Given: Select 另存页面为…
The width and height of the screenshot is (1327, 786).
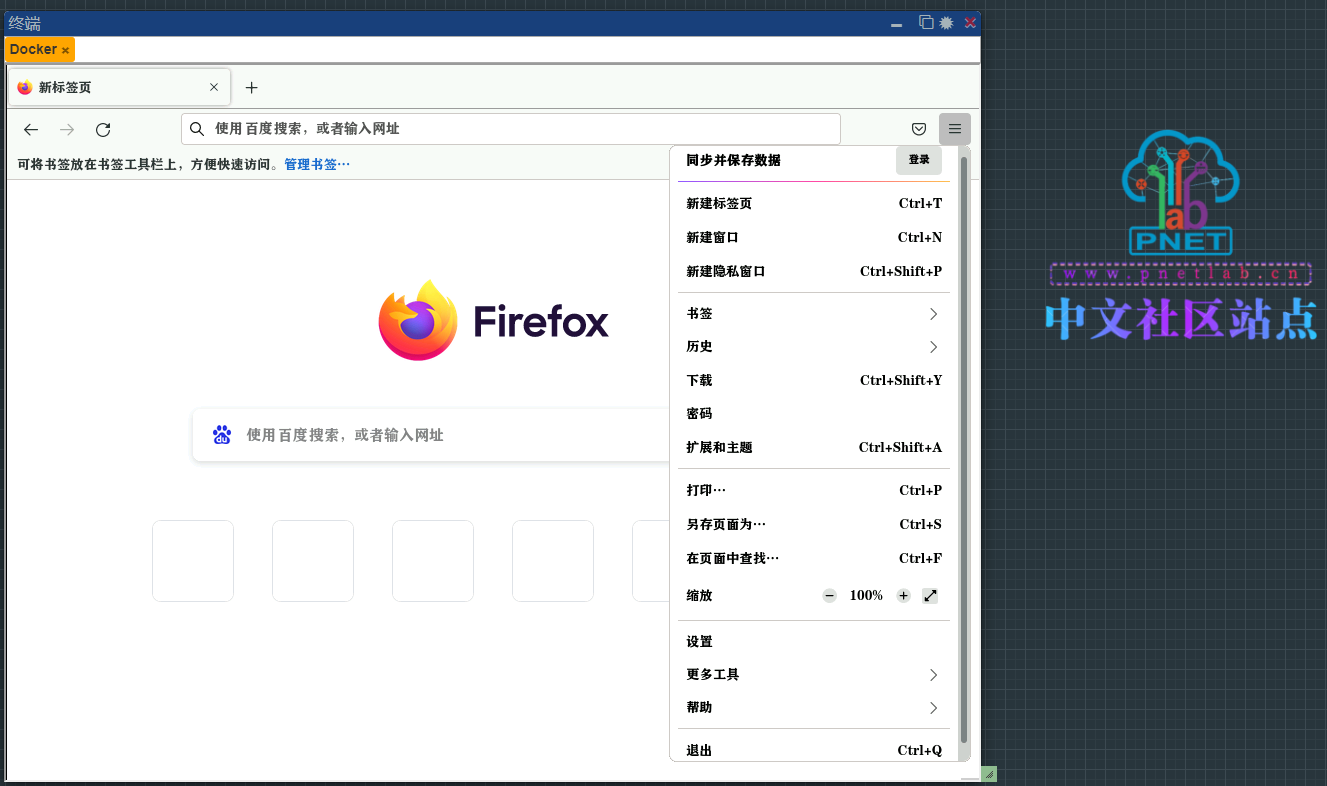Looking at the screenshot, I should pyautogui.click(x=814, y=525).
